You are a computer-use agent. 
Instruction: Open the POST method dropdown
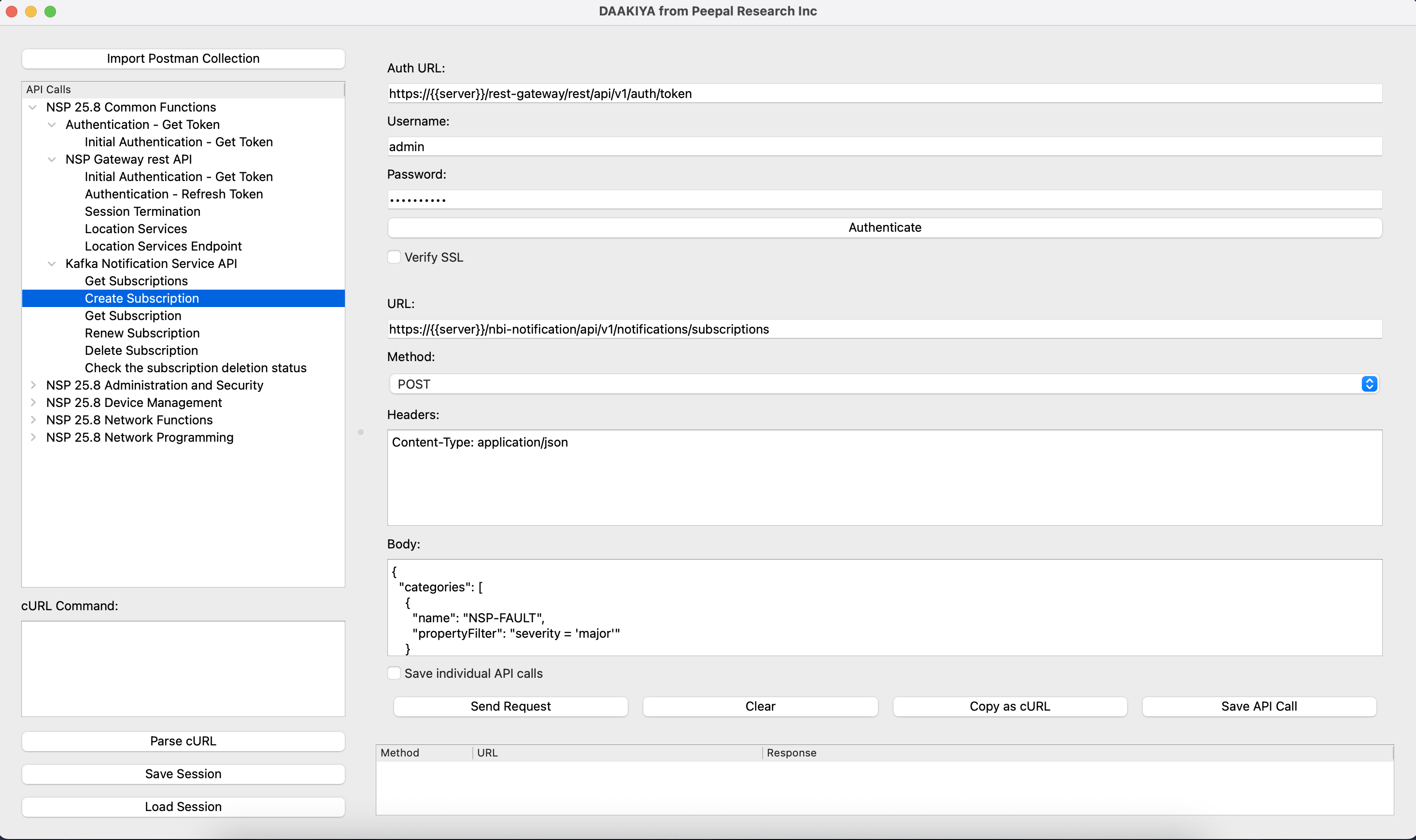[x=1369, y=384]
